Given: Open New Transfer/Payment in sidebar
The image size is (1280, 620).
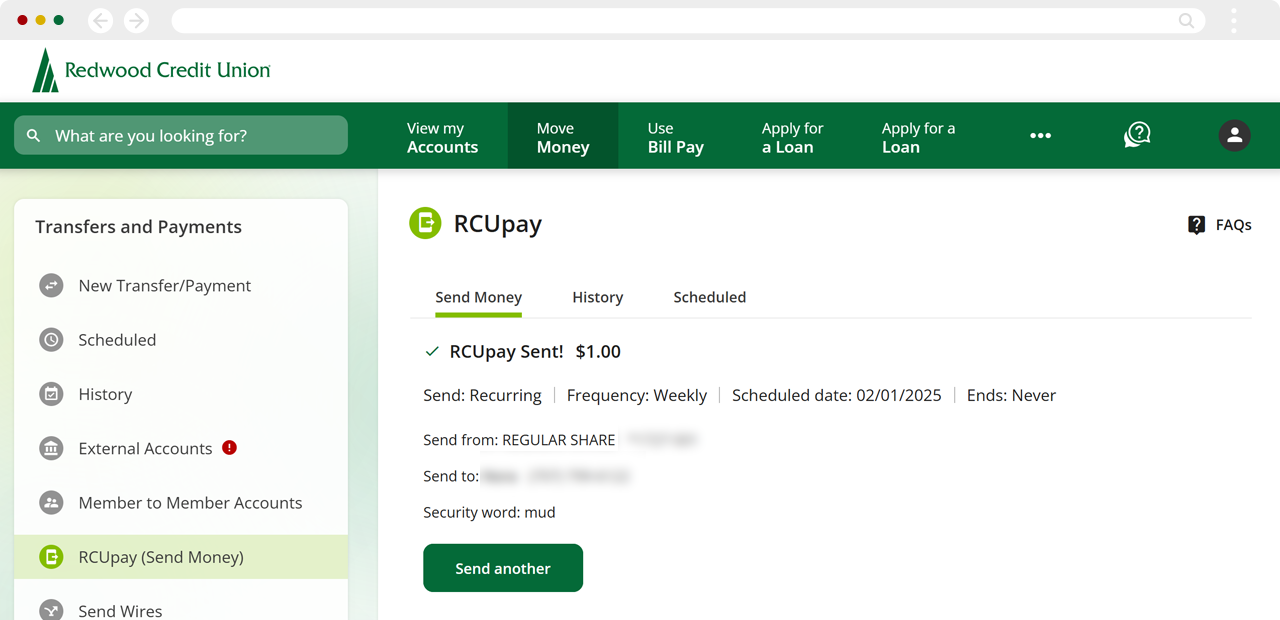Looking at the screenshot, I should point(181,286).
